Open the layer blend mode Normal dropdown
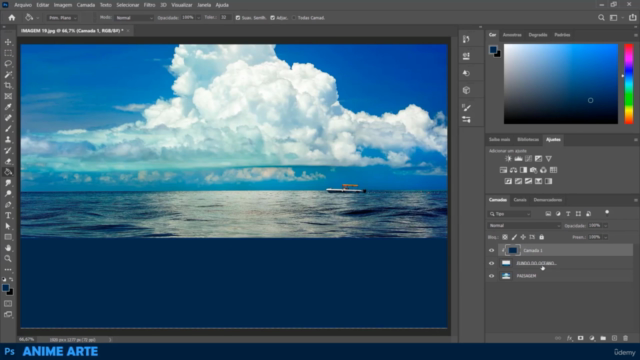The image size is (640, 360). point(524,226)
